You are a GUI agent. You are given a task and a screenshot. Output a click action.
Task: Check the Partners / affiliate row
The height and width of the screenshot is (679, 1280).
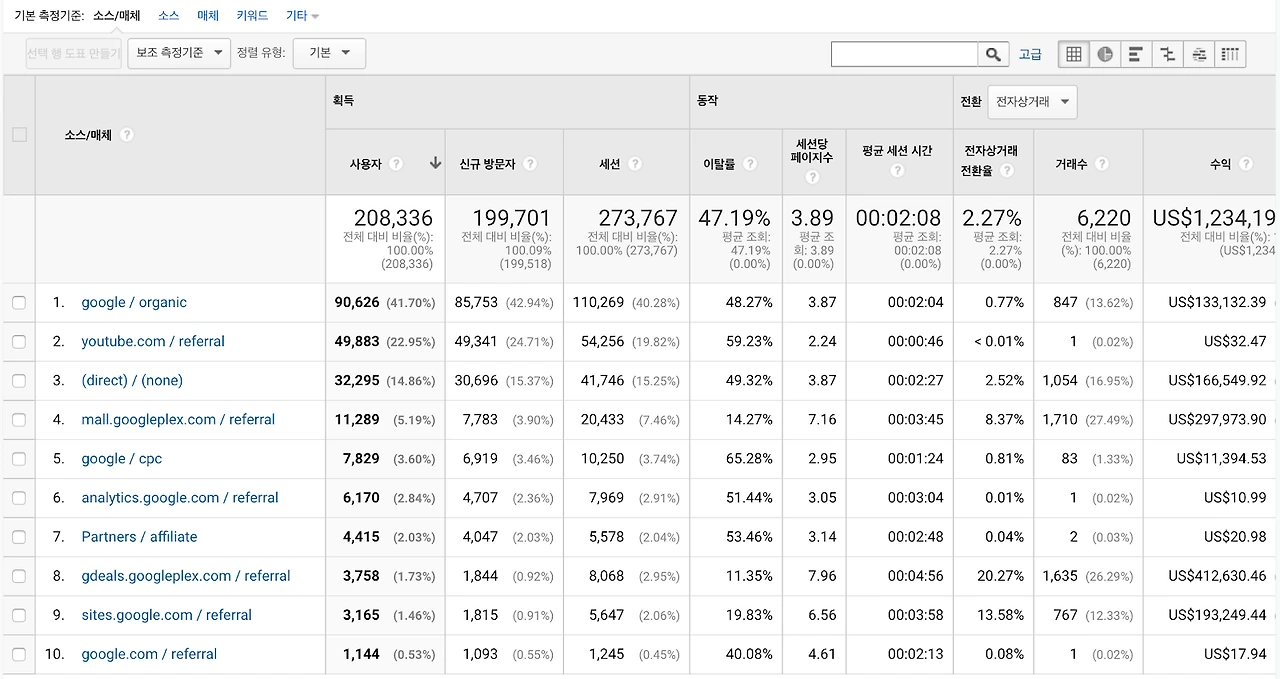click(19, 536)
